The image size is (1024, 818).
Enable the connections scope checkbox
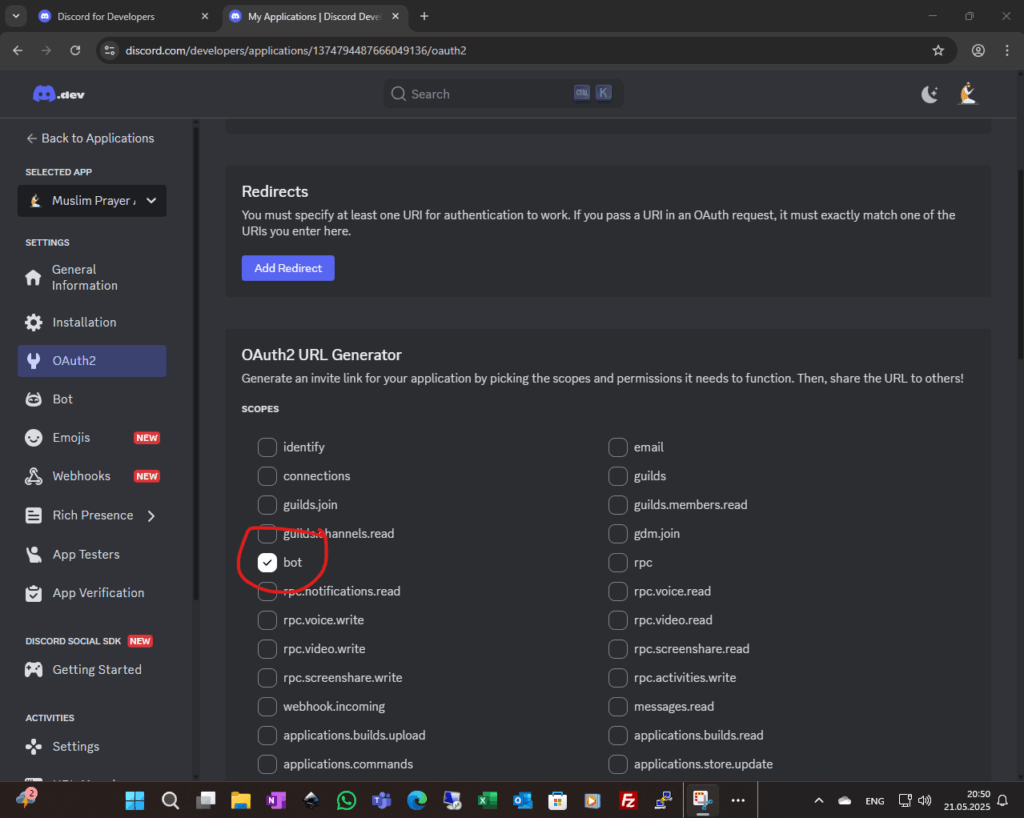click(267, 476)
